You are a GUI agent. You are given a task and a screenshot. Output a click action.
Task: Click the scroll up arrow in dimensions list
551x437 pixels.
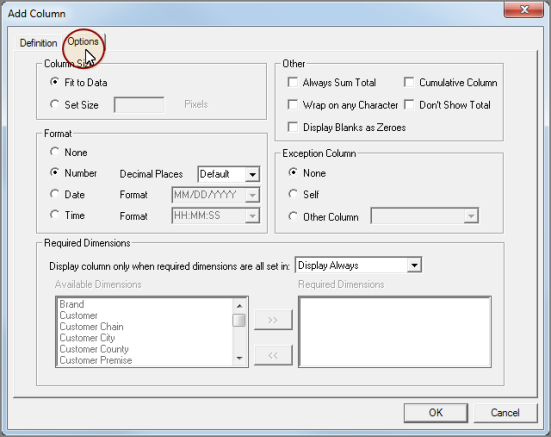pyautogui.click(x=239, y=306)
